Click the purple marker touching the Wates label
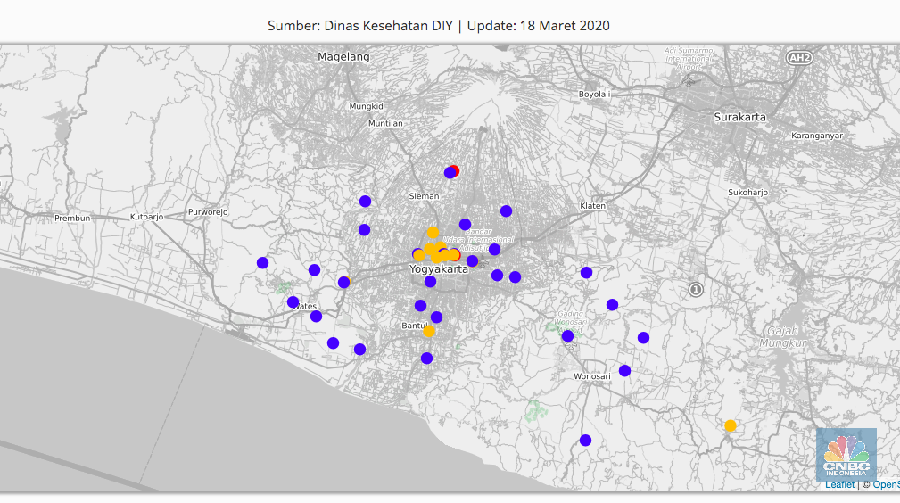The width and height of the screenshot is (900, 503). [x=293, y=302]
